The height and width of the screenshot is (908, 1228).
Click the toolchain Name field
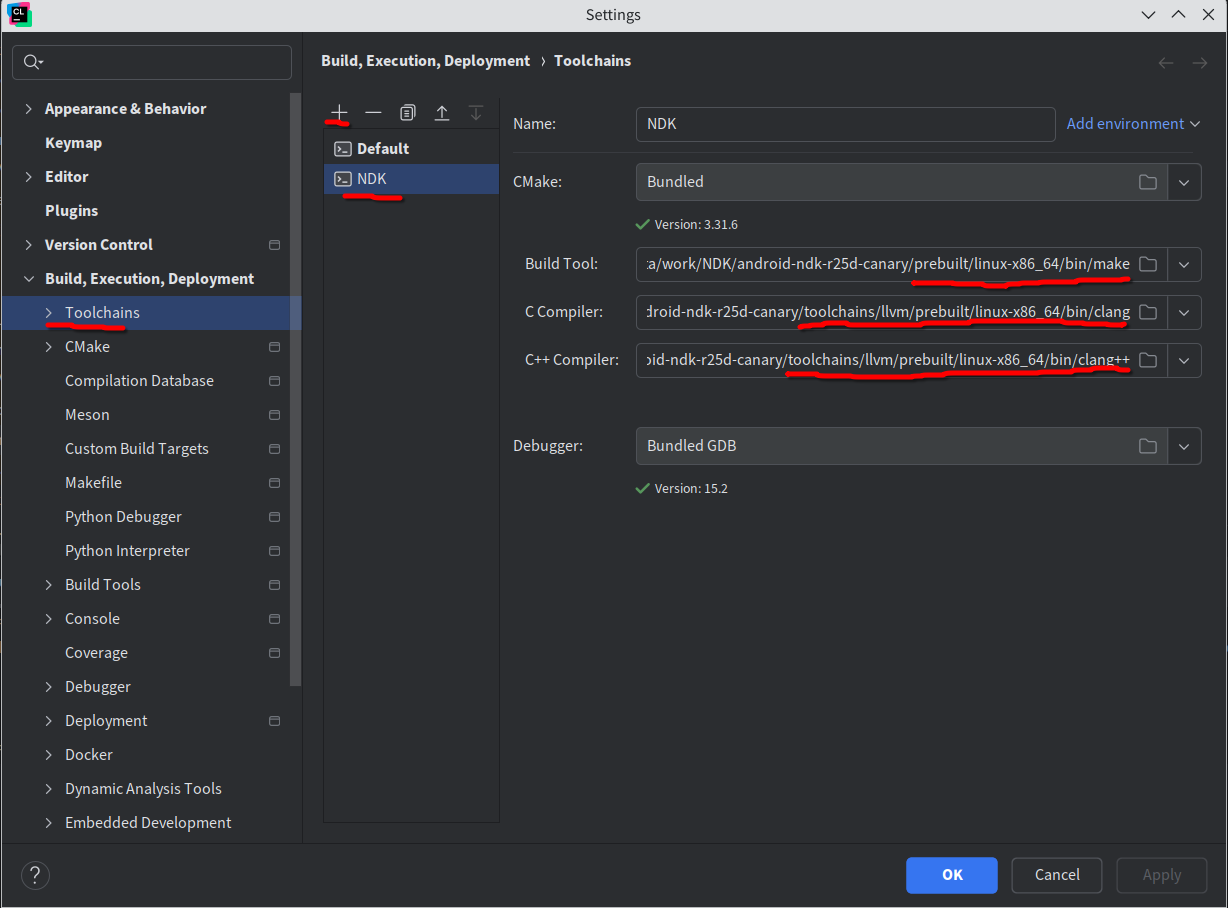click(x=846, y=124)
